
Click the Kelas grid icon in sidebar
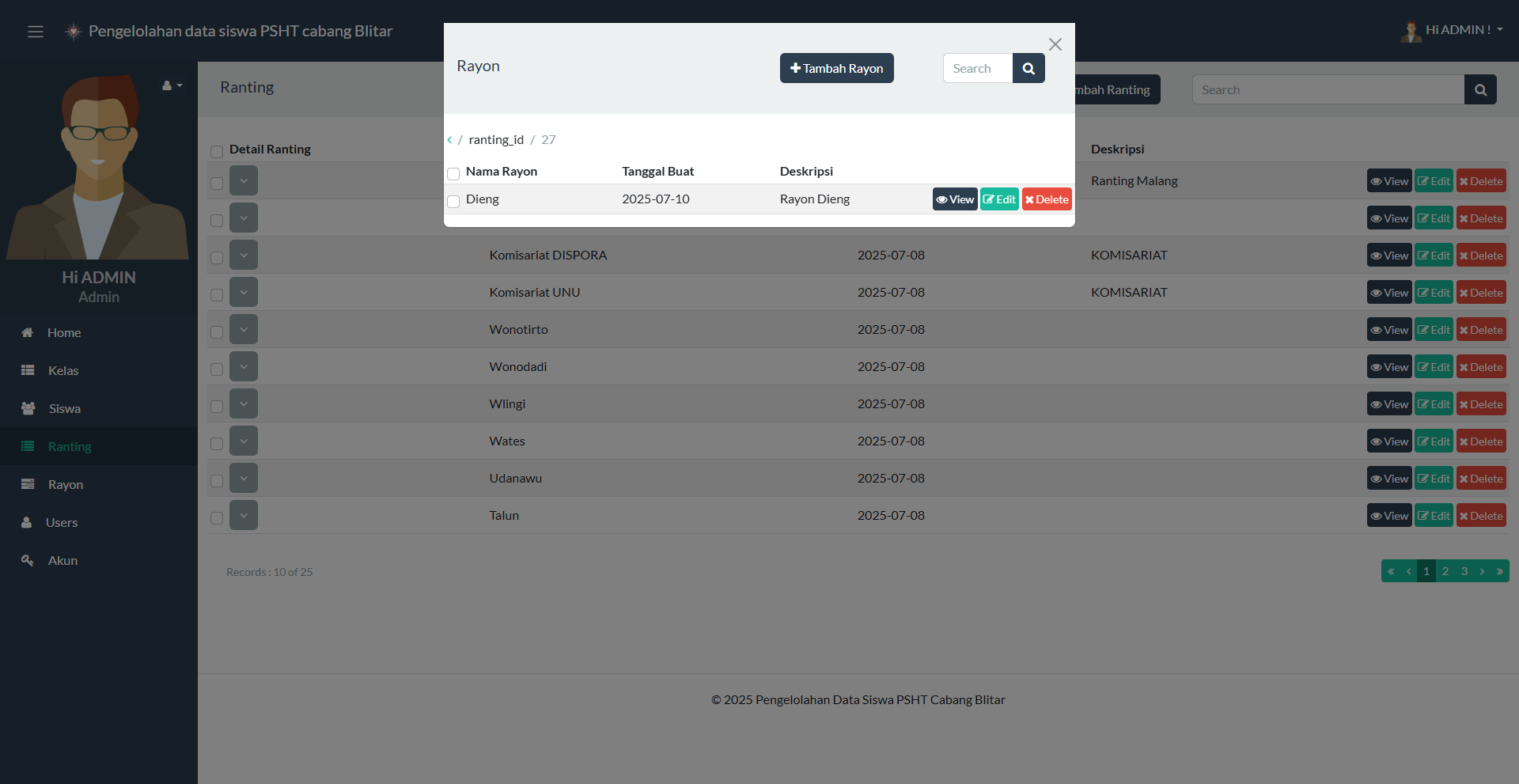tap(28, 371)
